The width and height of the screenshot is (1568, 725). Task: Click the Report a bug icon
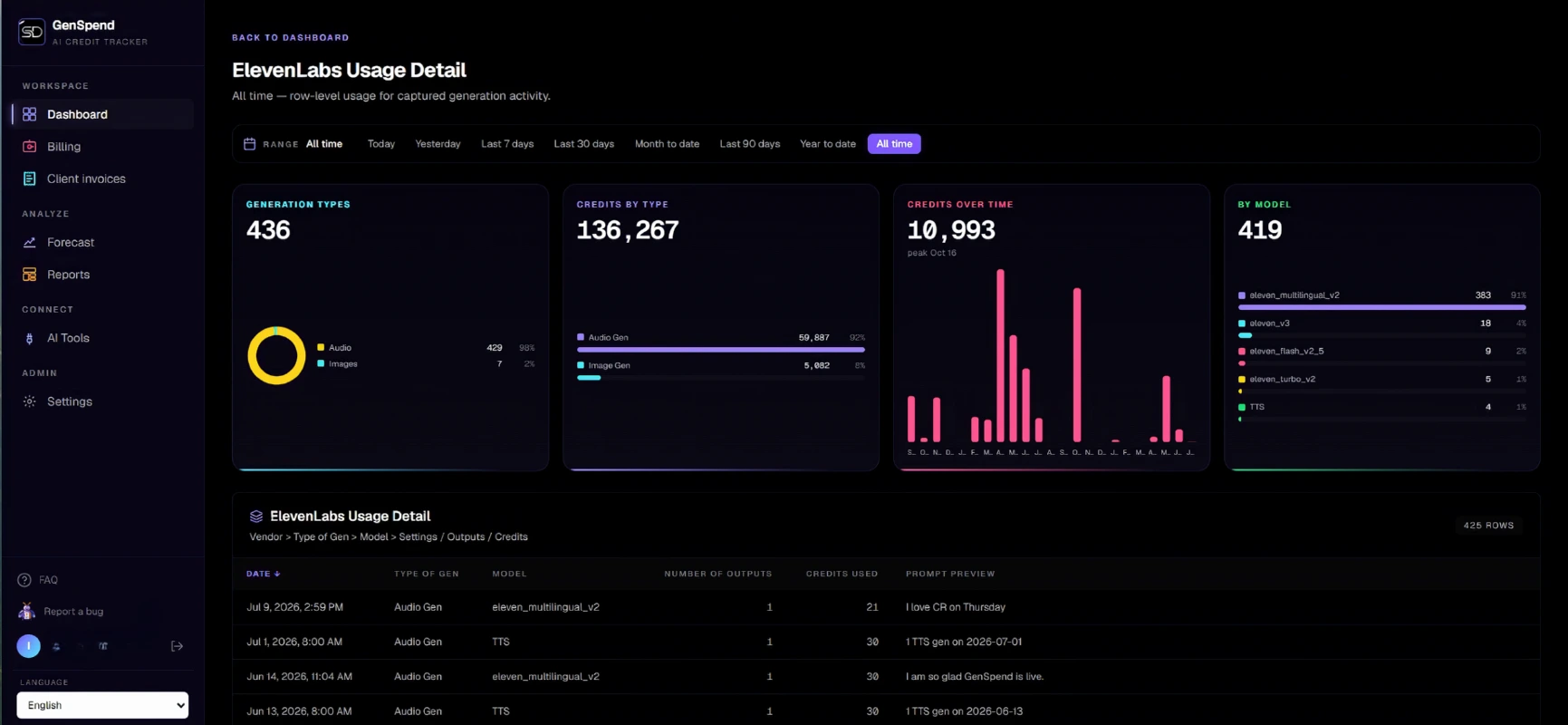pyautogui.click(x=26, y=611)
